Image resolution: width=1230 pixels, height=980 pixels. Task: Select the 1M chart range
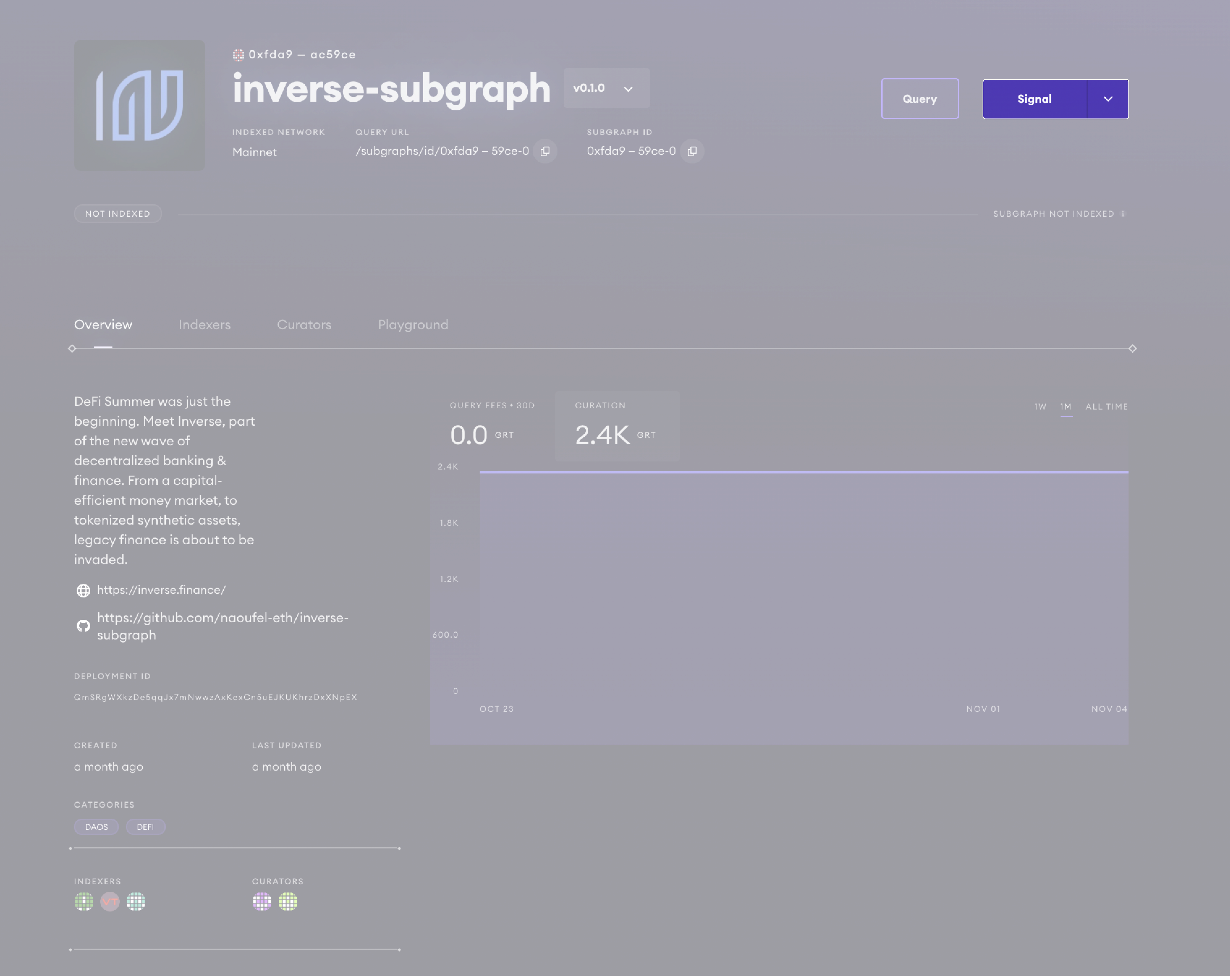[1066, 407]
